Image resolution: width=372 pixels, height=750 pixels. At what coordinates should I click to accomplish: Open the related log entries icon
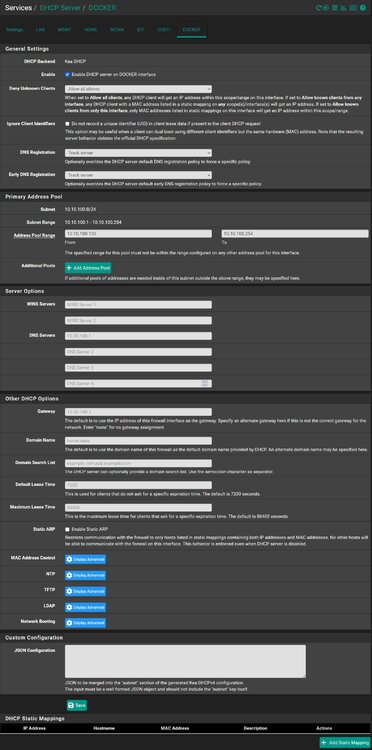[353, 8]
